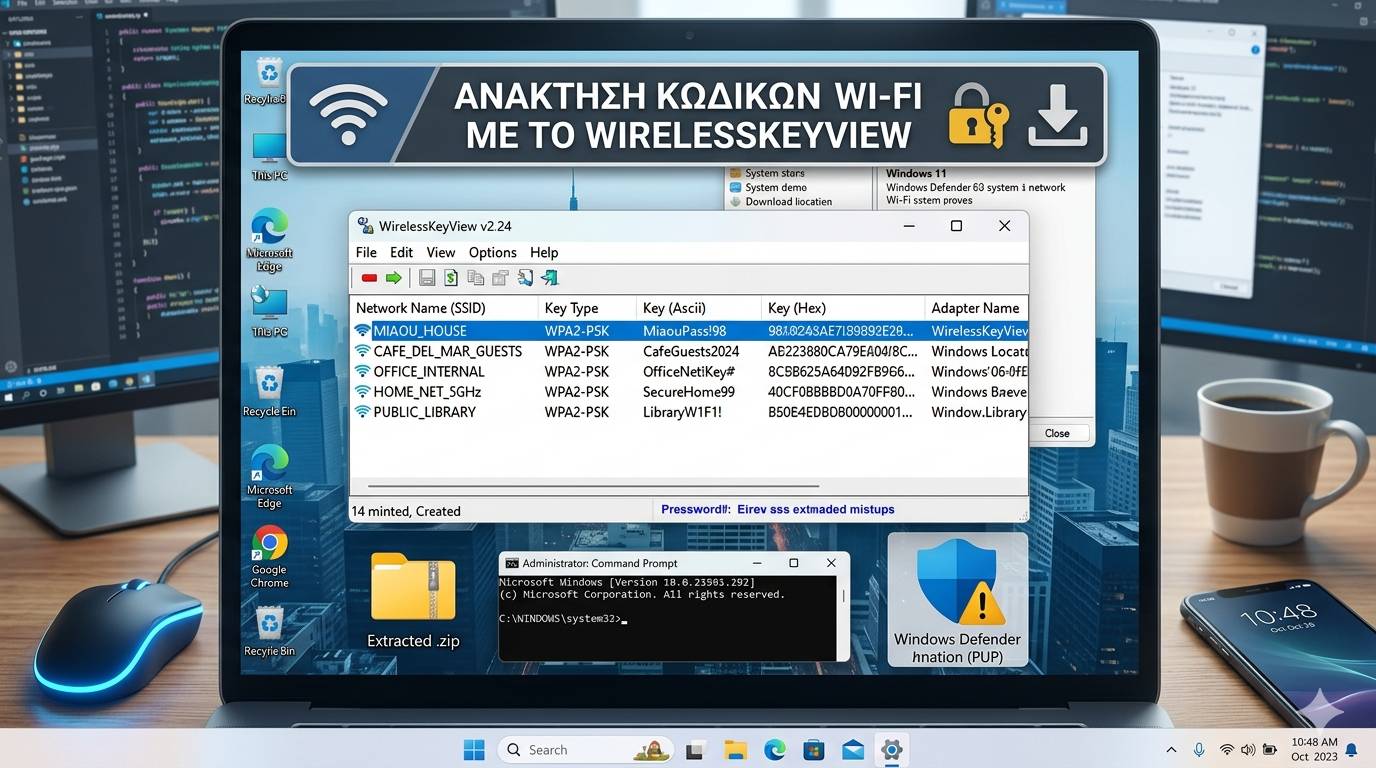1376x768 pixels.
Task: Select the PUBLIC_LIBRARY network entry
Action: [424, 412]
